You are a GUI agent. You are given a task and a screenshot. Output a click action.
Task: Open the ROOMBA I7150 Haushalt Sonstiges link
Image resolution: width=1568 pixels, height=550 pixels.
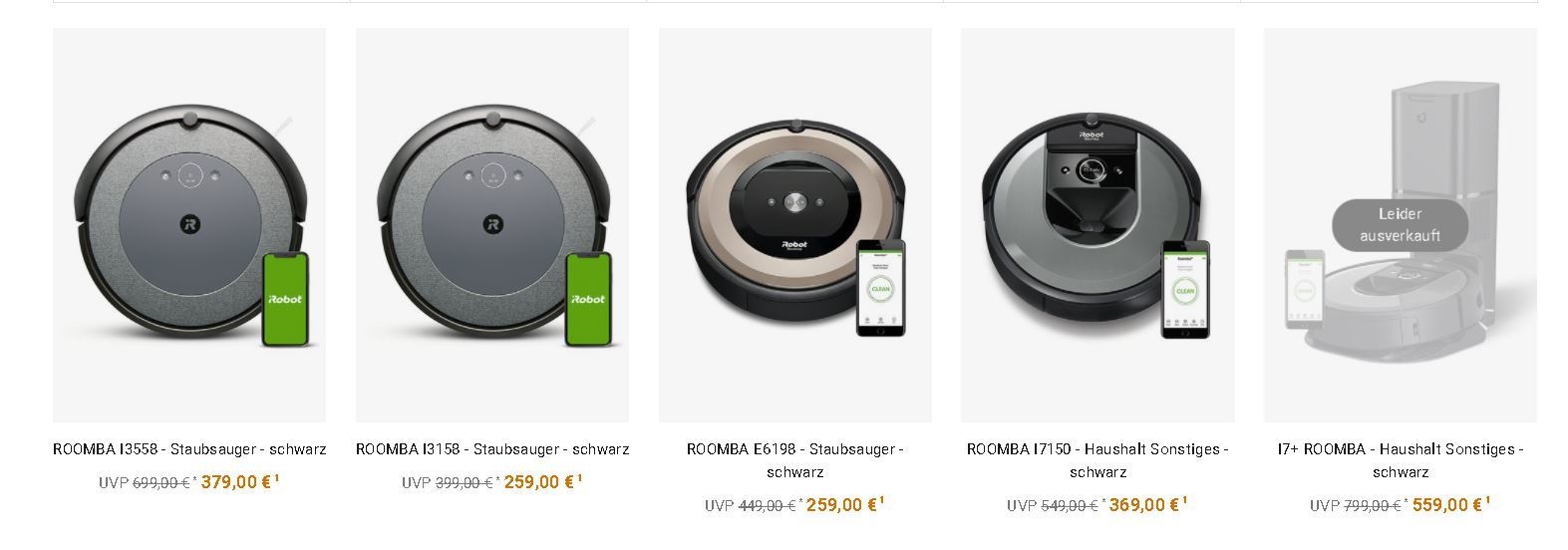click(x=1098, y=460)
